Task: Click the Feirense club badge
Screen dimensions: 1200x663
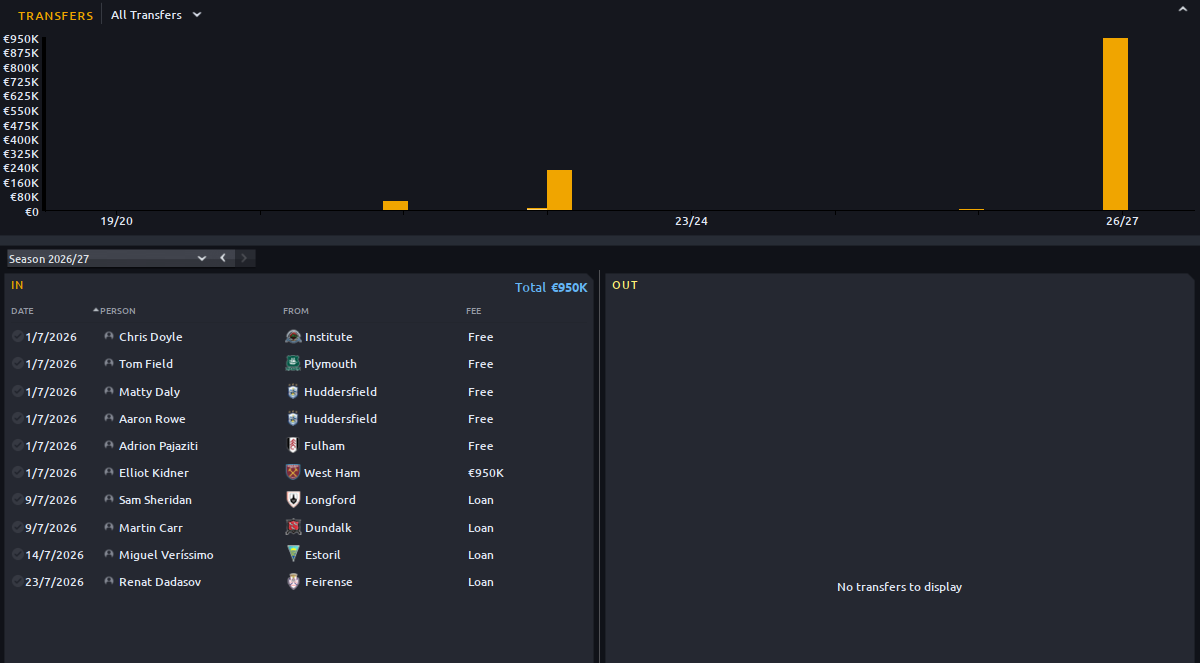Action: point(293,582)
